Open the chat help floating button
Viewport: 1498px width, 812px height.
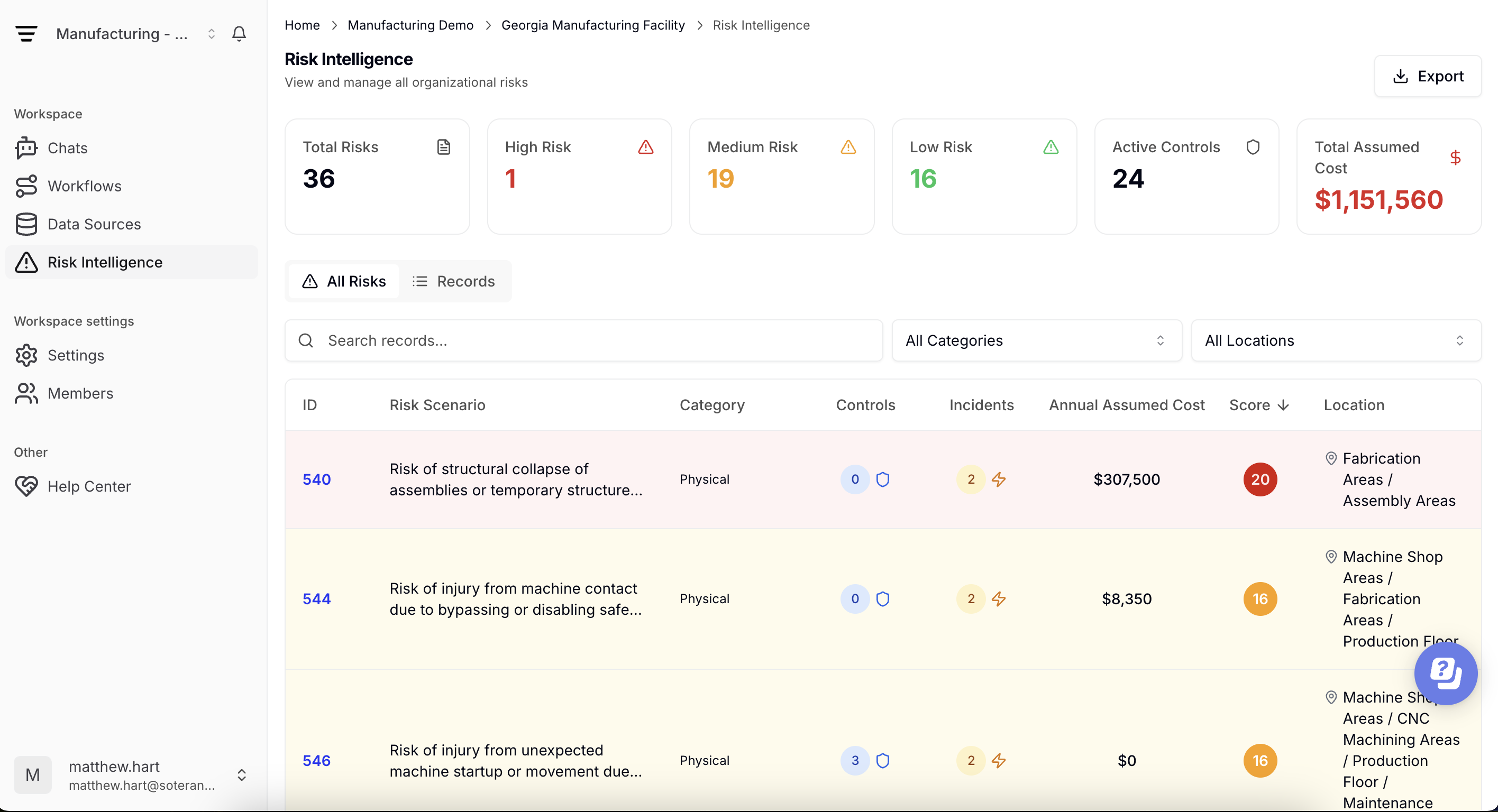point(1446,673)
